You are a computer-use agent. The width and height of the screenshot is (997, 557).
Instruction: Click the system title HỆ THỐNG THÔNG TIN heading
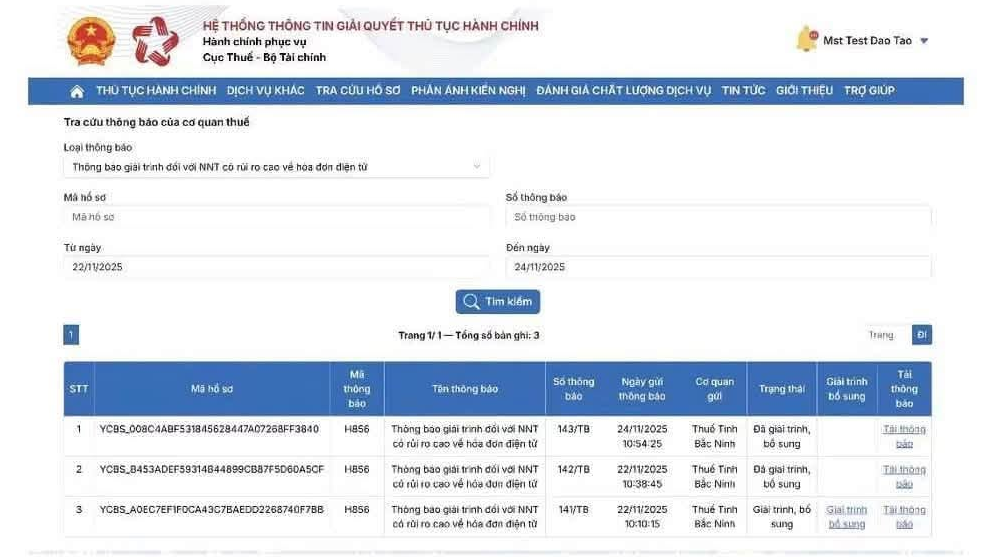point(371,26)
